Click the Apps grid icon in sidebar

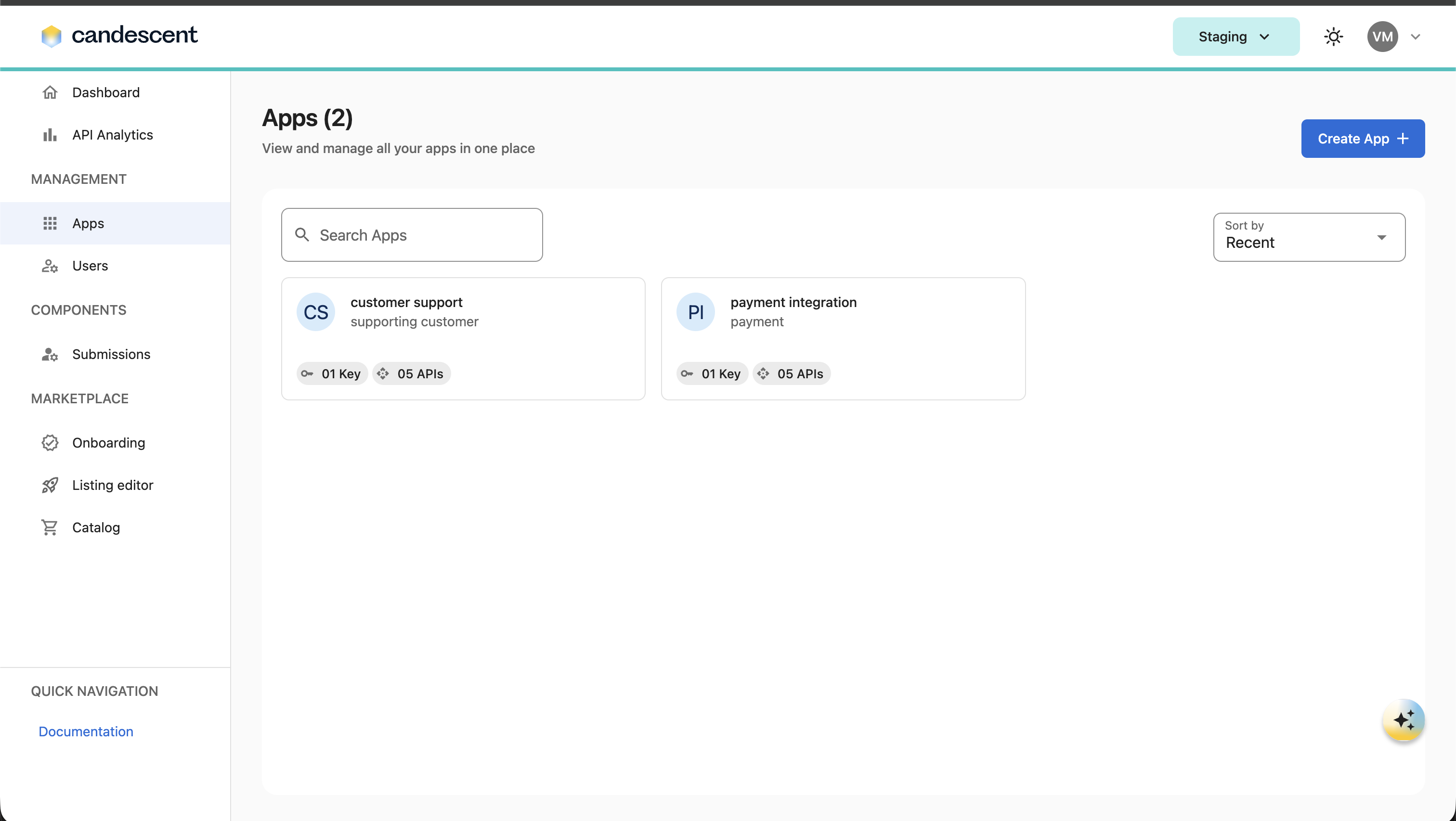click(x=50, y=223)
